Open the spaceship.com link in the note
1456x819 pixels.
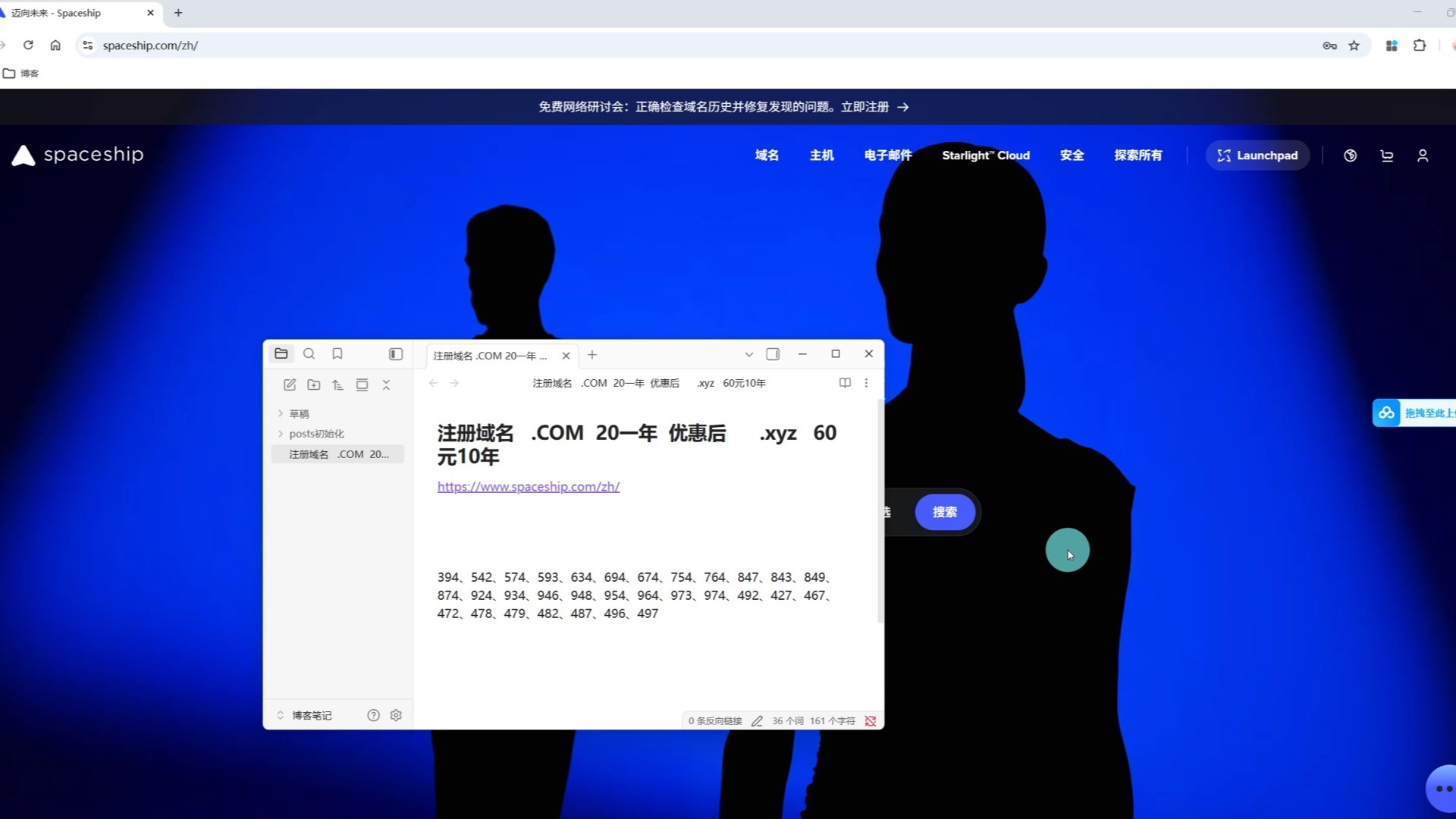coord(529,487)
